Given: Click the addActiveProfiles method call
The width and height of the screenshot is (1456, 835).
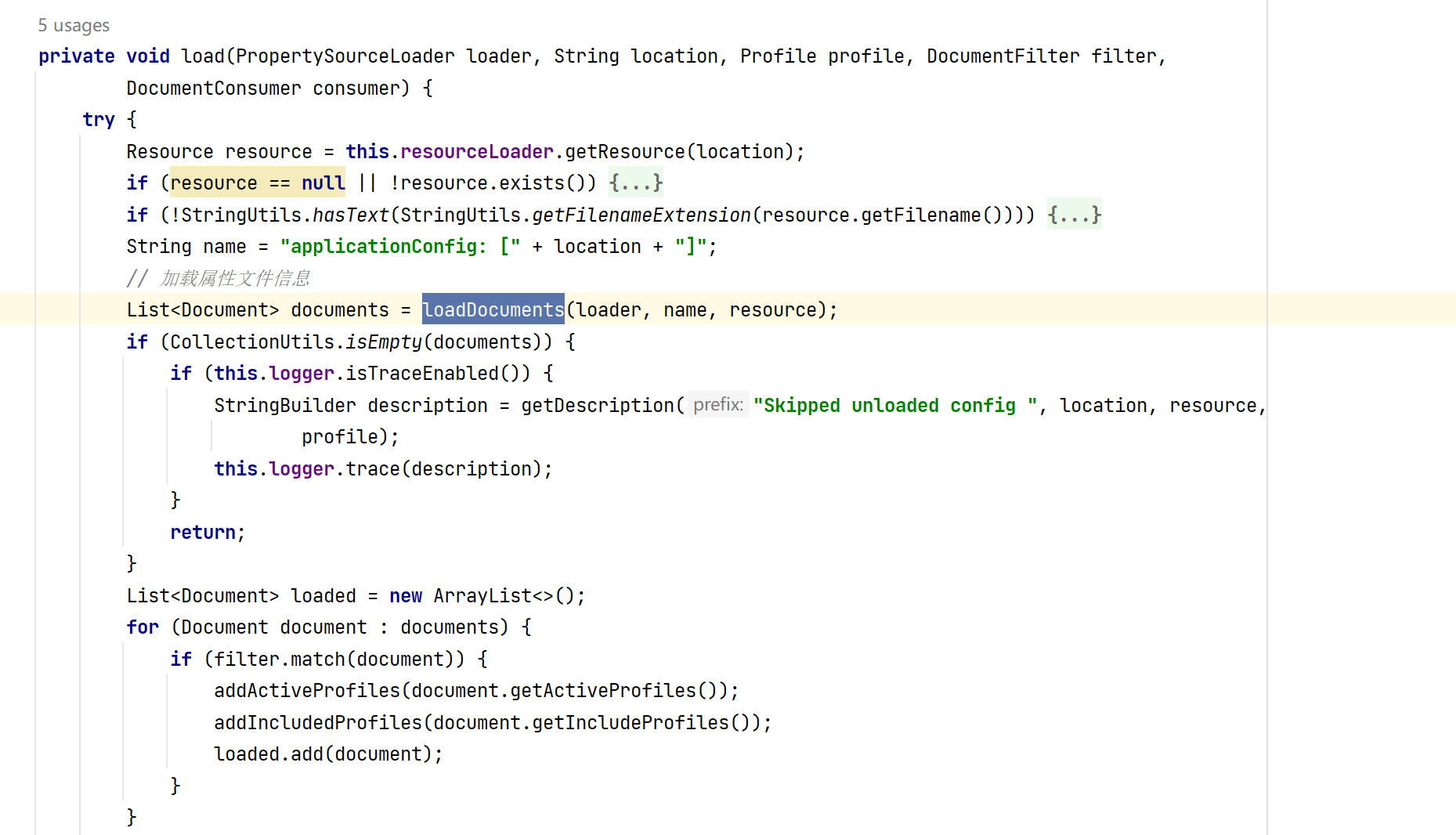Looking at the screenshot, I should coord(307,690).
